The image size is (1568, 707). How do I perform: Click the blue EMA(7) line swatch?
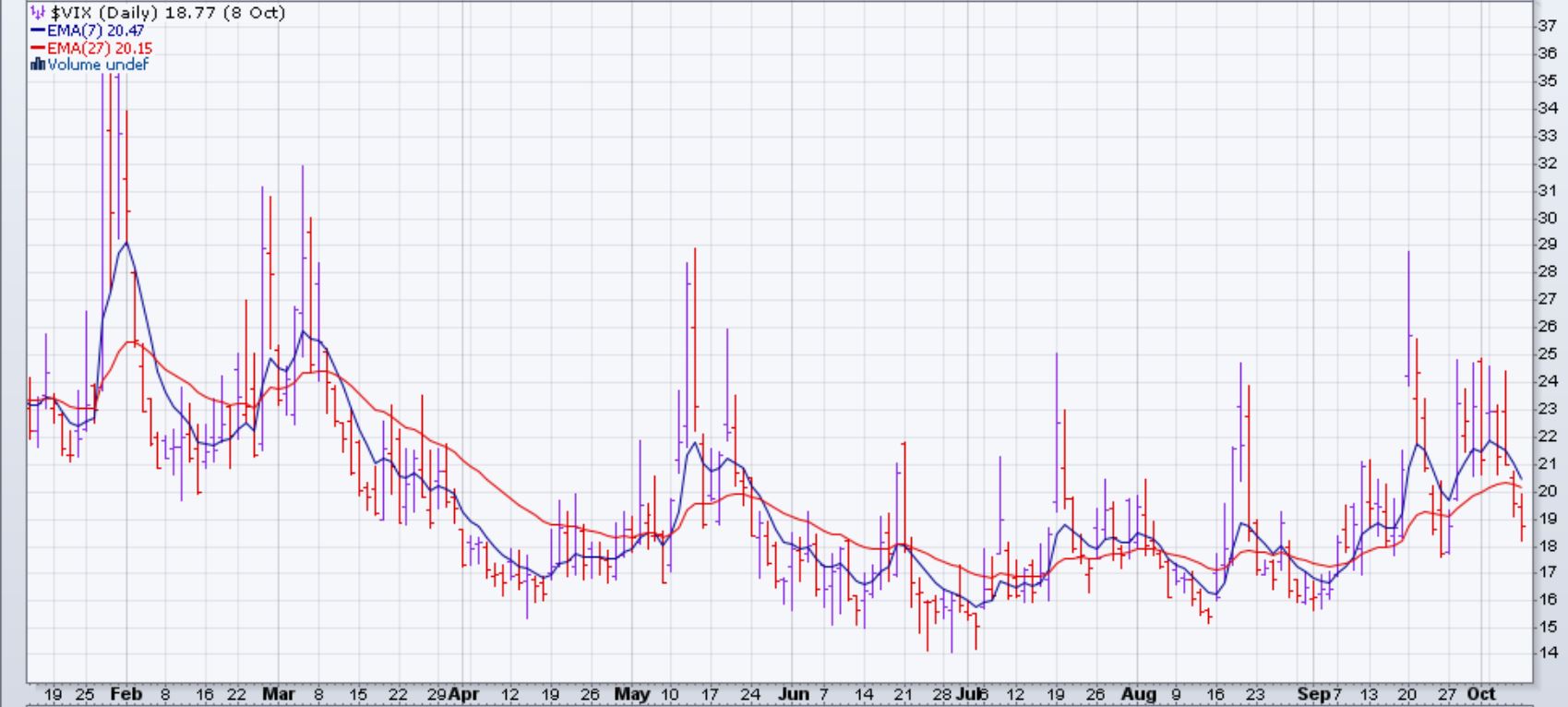(38, 30)
